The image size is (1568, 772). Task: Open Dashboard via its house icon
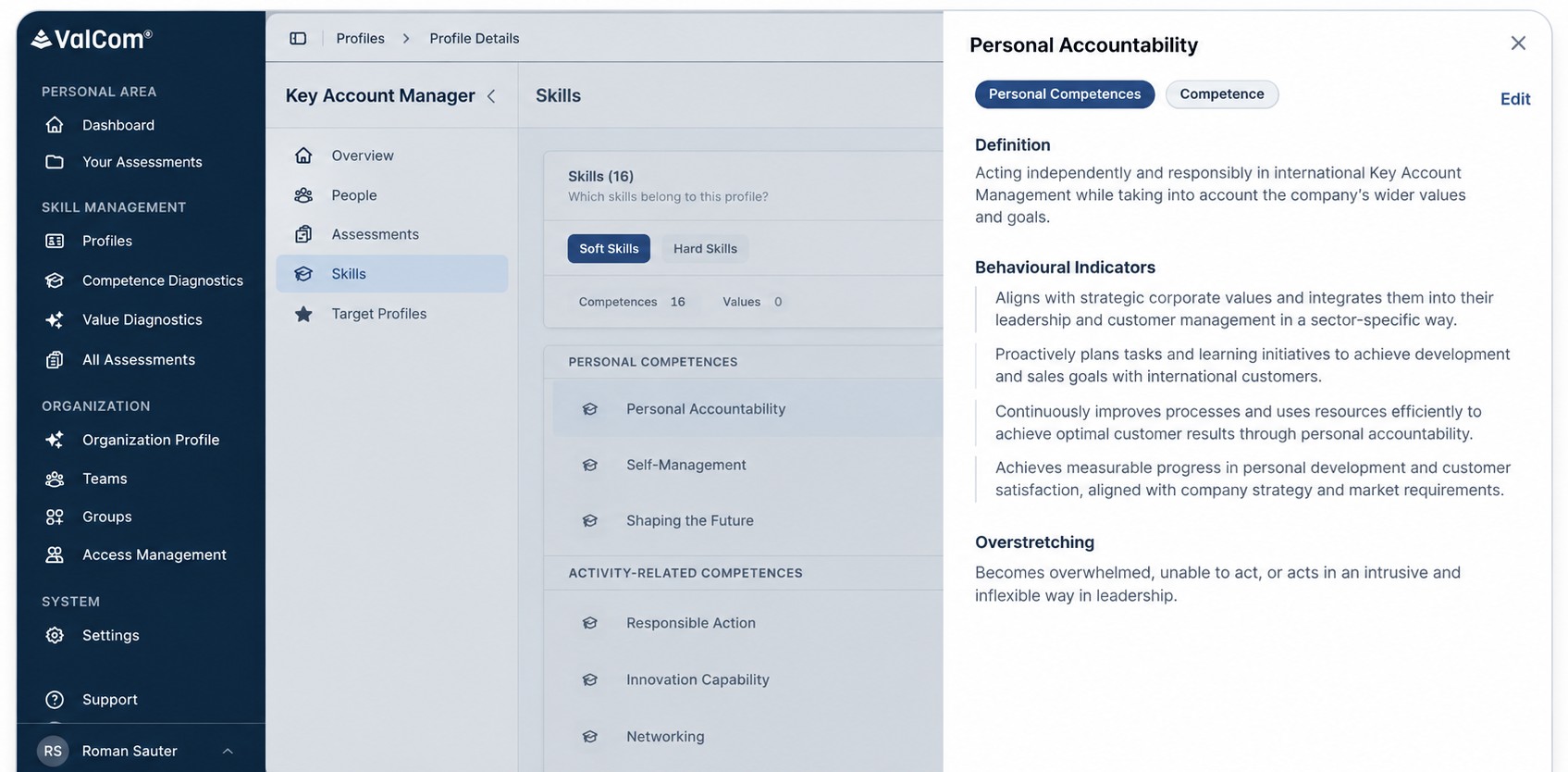coord(55,125)
